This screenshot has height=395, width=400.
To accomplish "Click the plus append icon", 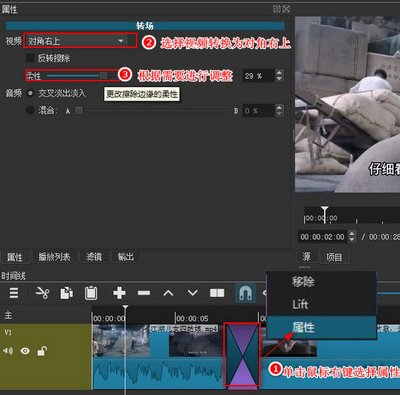I will click(x=119, y=293).
